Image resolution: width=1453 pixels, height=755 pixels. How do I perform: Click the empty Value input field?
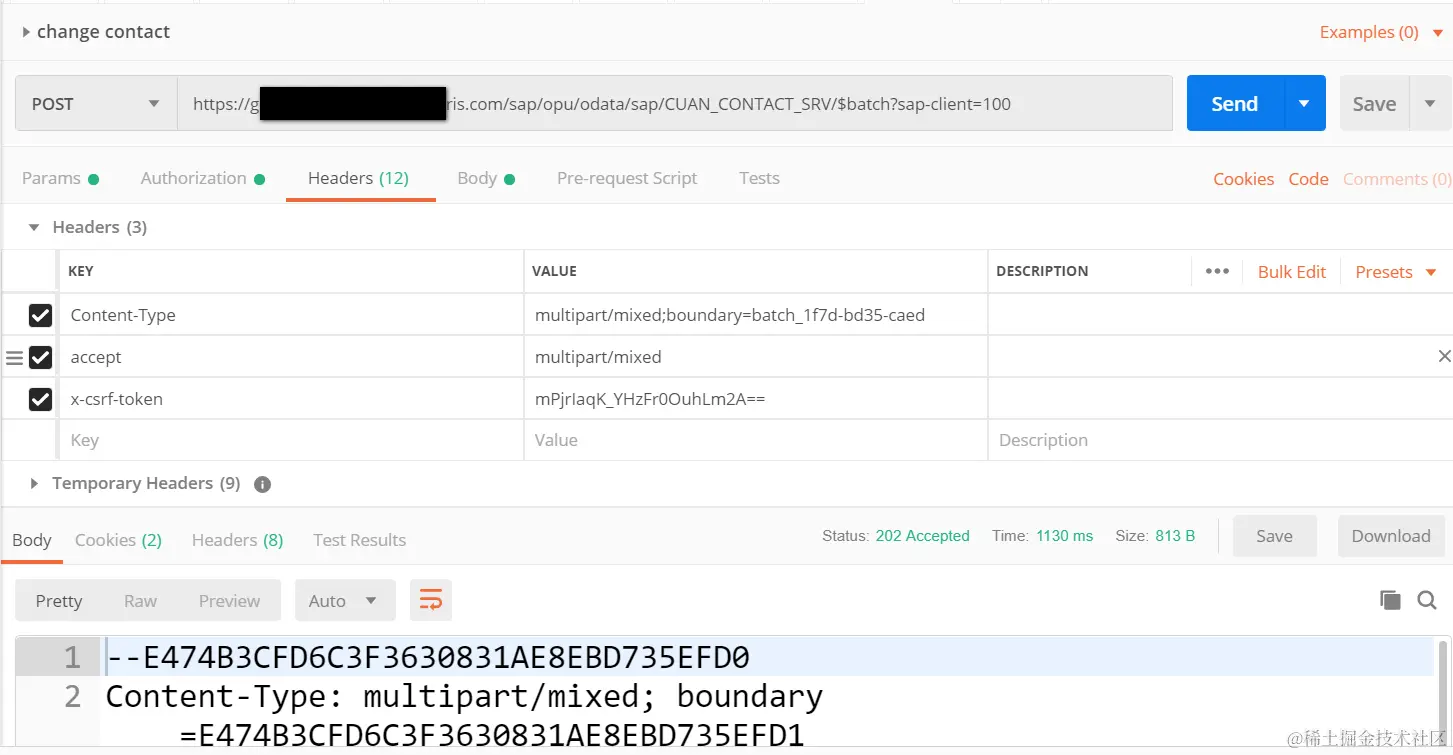(x=755, y=440)
